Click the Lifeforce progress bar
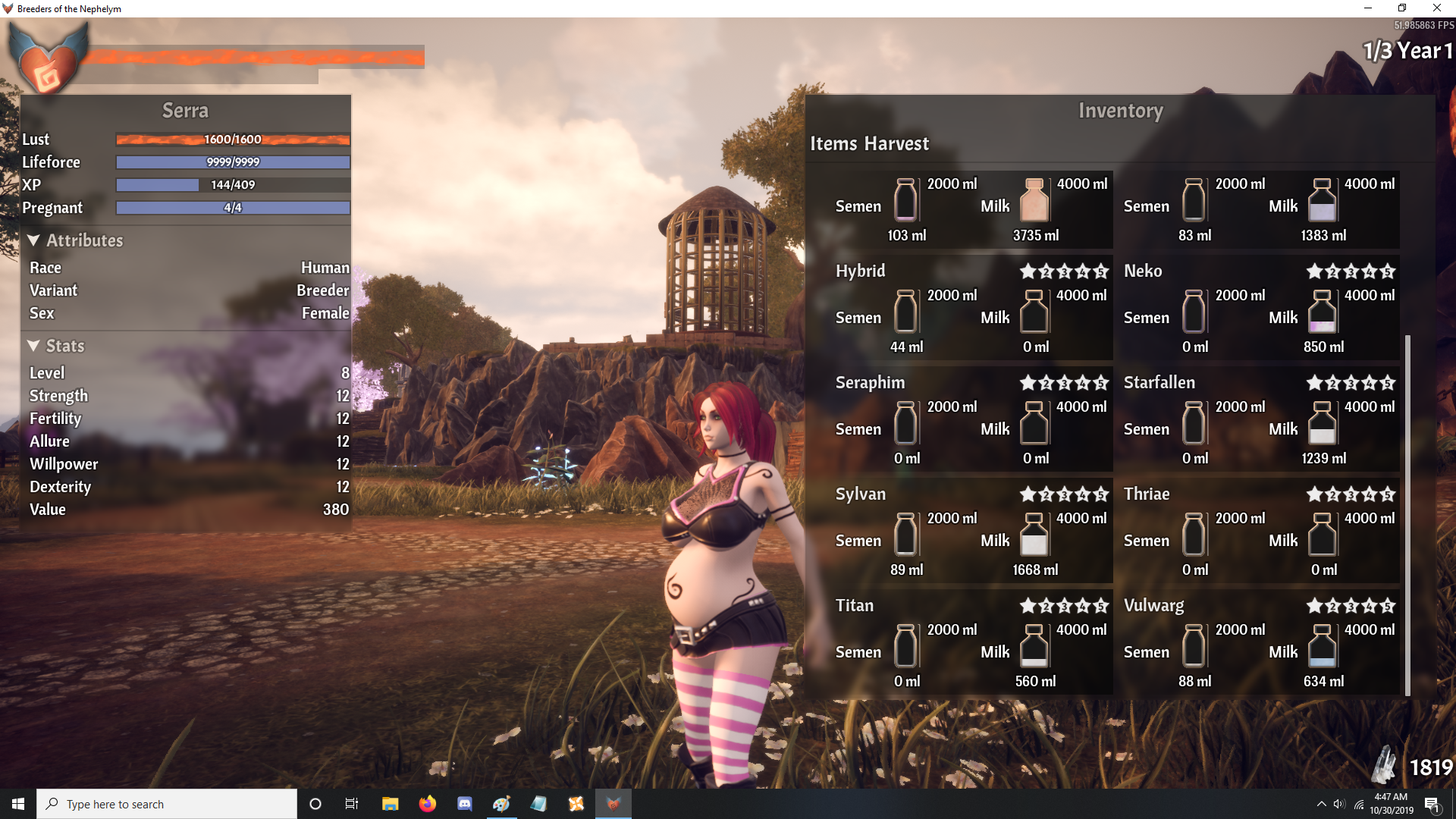The height and width of the screenshot is (819, 1456). (233, 162)
